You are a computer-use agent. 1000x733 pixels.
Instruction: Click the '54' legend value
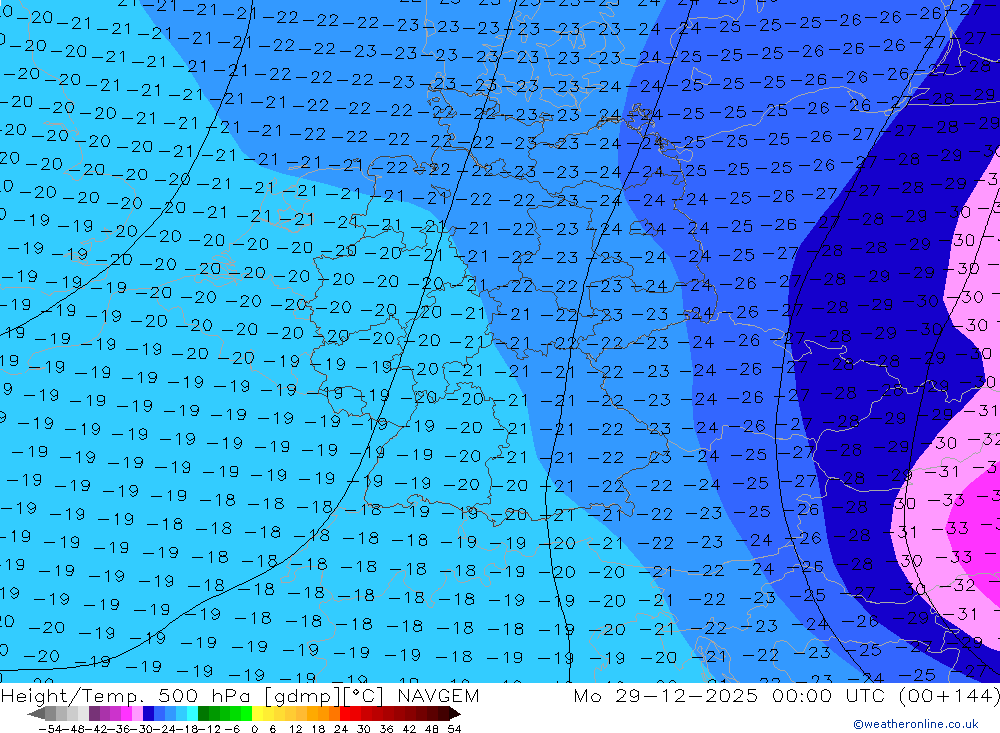[x=454, y=729]
